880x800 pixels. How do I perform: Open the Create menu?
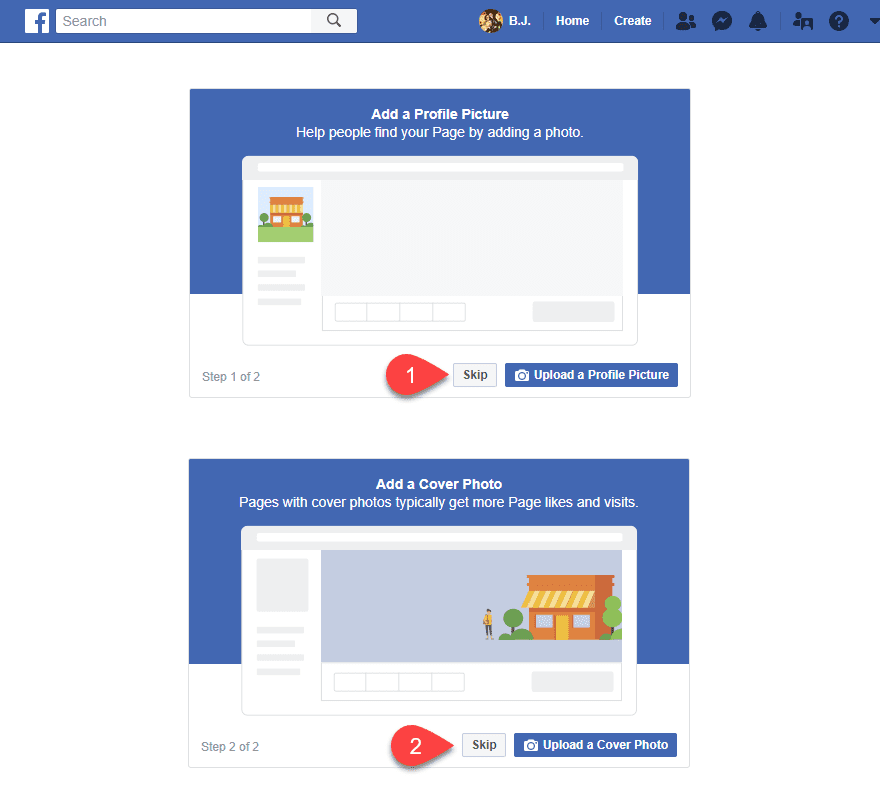click(633, 20)
